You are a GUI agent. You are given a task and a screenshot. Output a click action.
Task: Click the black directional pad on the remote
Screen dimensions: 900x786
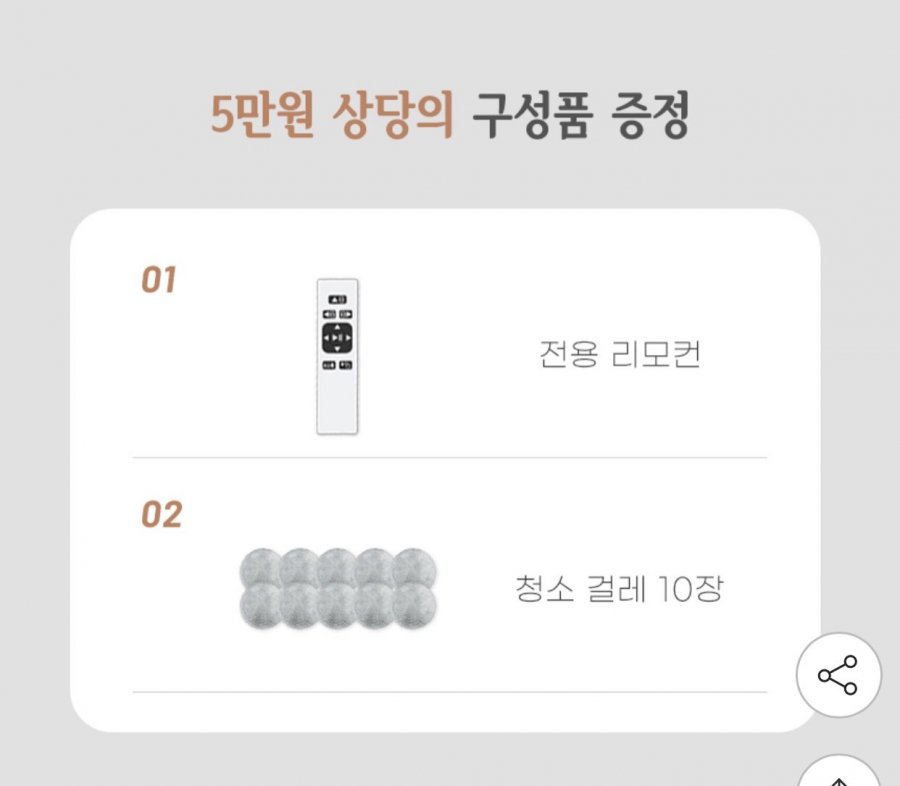click(337, 339)
